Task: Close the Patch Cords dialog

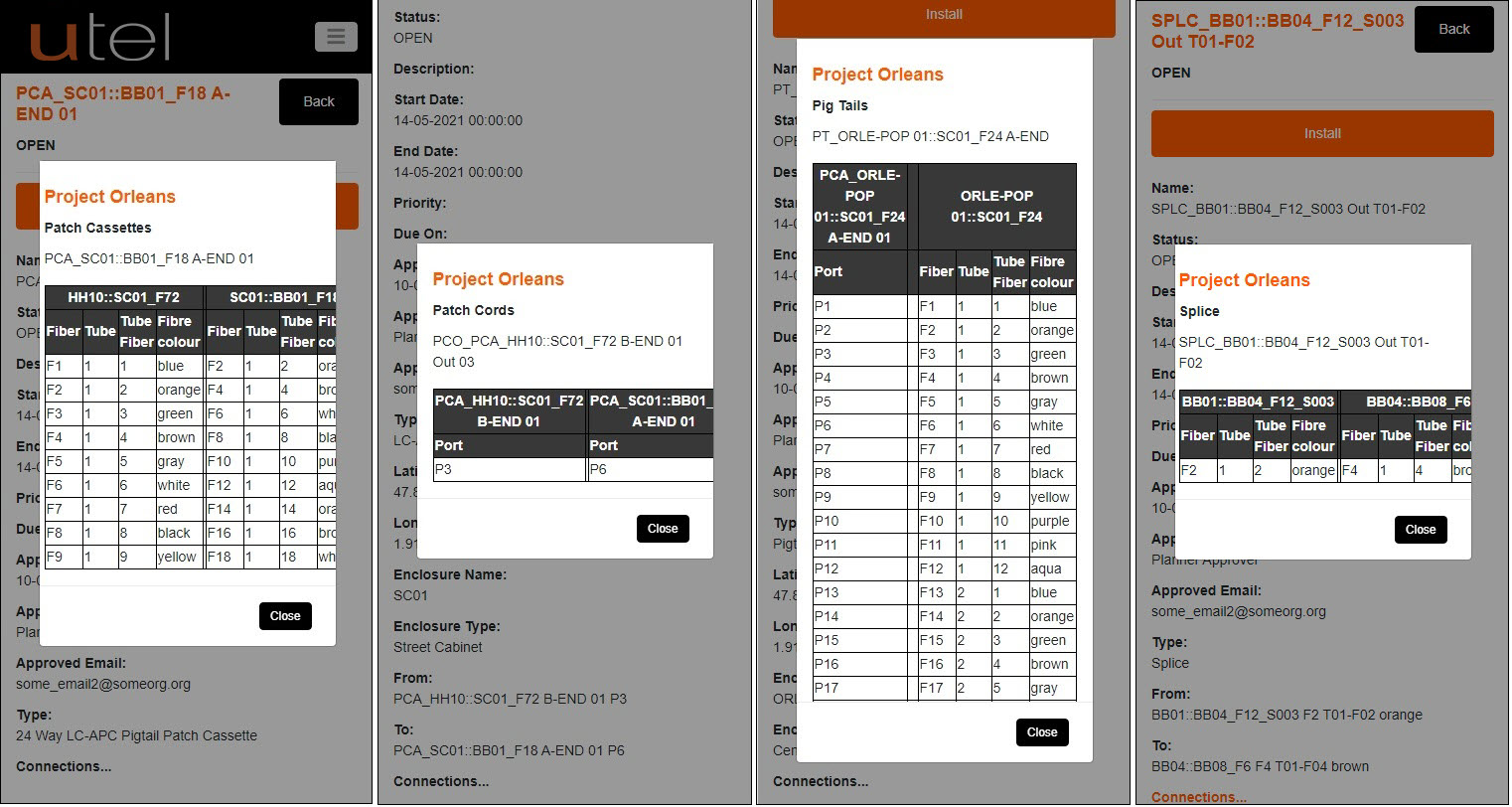Action: [663, 529]
